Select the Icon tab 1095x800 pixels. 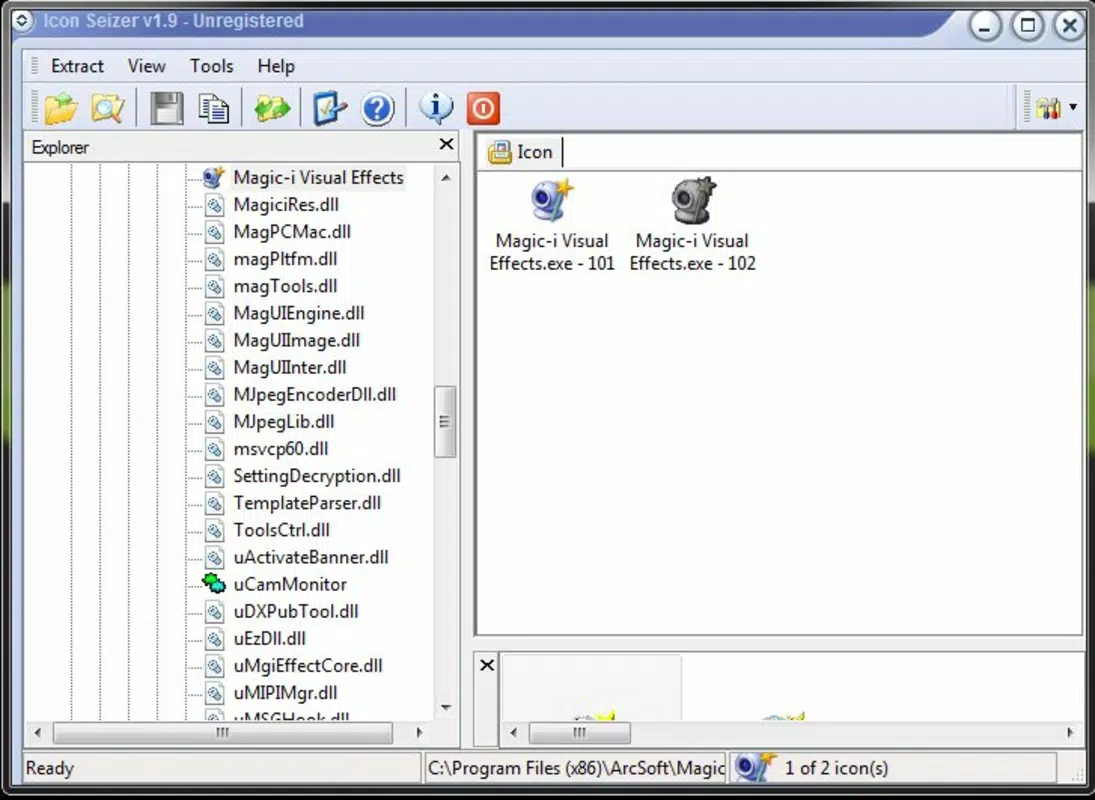(520, 151)
